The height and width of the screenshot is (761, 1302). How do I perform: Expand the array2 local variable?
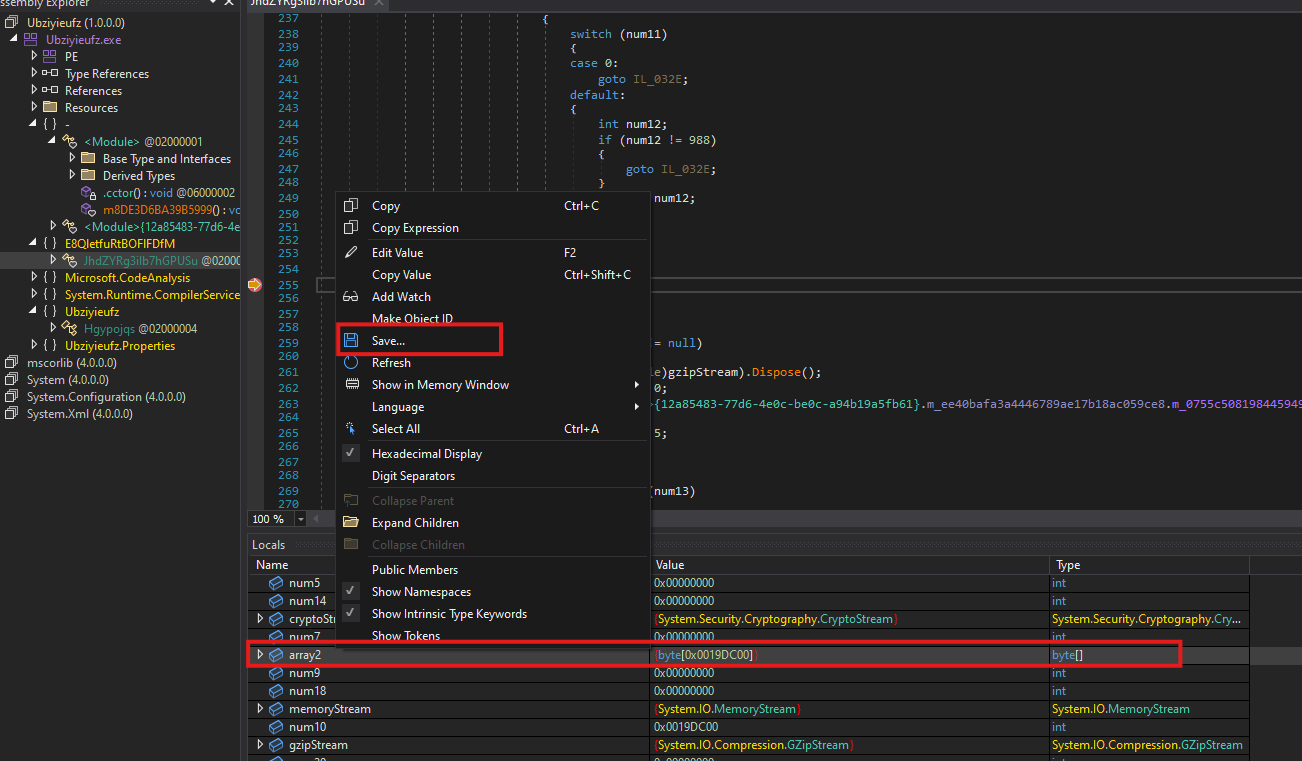point(261,655)
